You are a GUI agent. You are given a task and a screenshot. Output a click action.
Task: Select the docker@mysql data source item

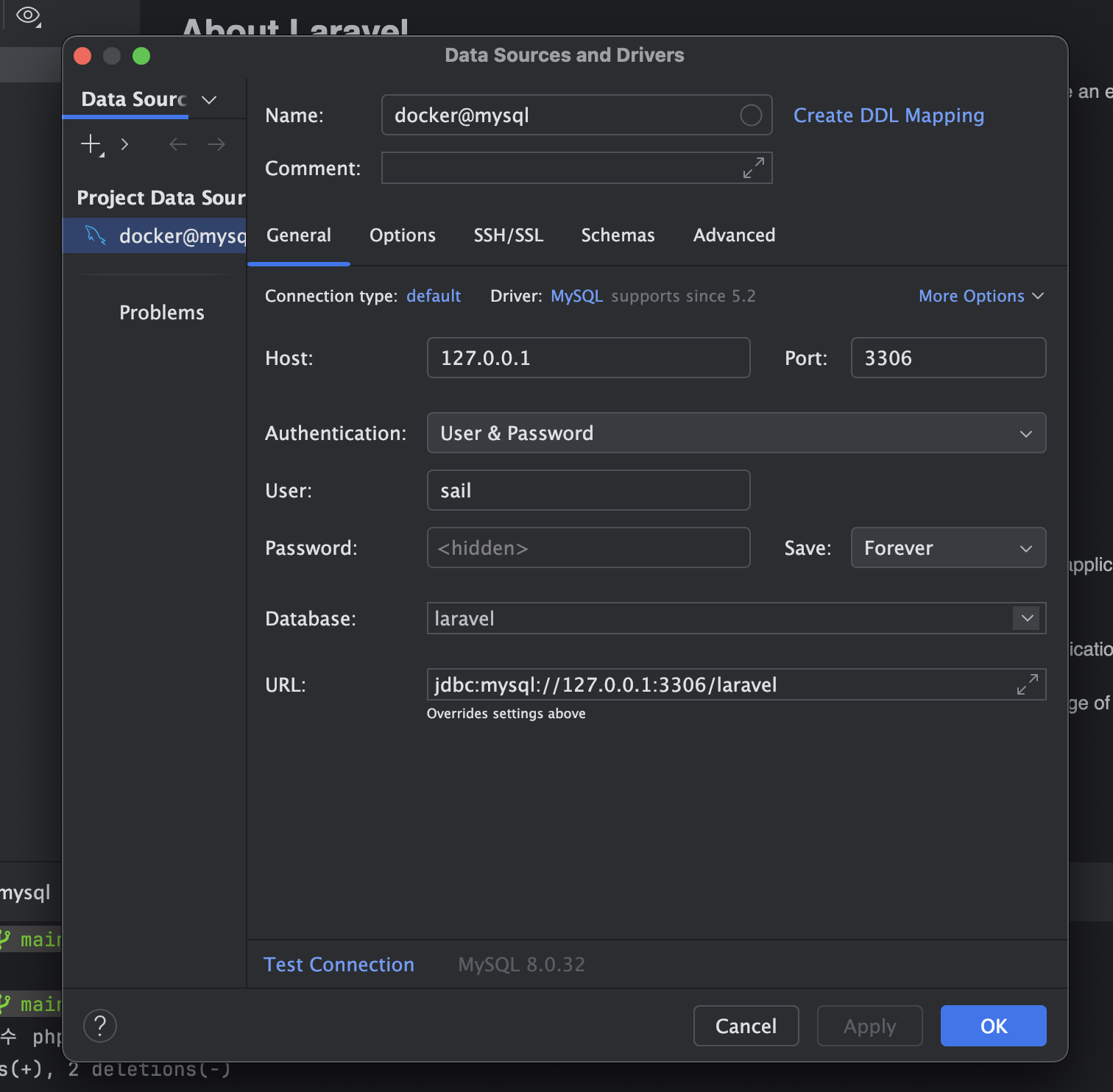pyautogui.click(x=155, y=235)
